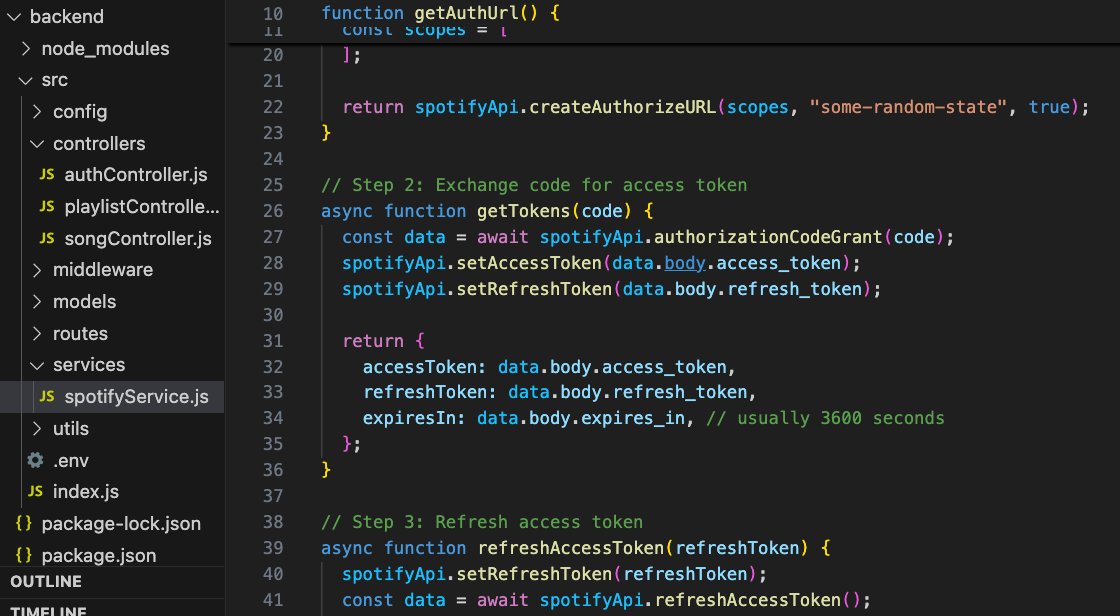Expand the TIMELINE panel section
1120x616 pixels.
coord(49,611)
